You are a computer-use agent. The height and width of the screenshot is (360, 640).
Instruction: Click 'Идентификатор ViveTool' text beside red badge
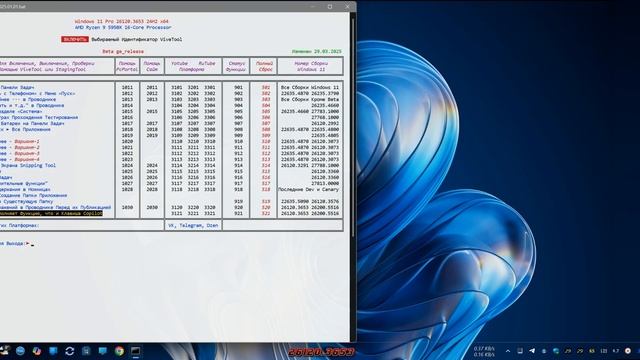point(152,39)
